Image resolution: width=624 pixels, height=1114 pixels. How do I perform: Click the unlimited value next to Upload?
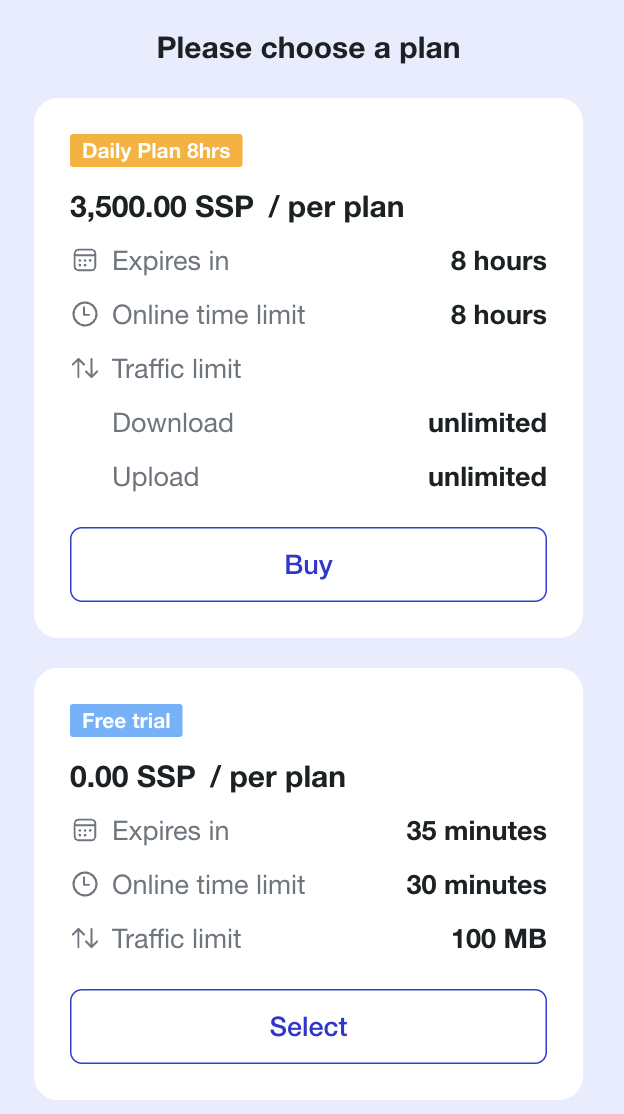pos(487,477)
